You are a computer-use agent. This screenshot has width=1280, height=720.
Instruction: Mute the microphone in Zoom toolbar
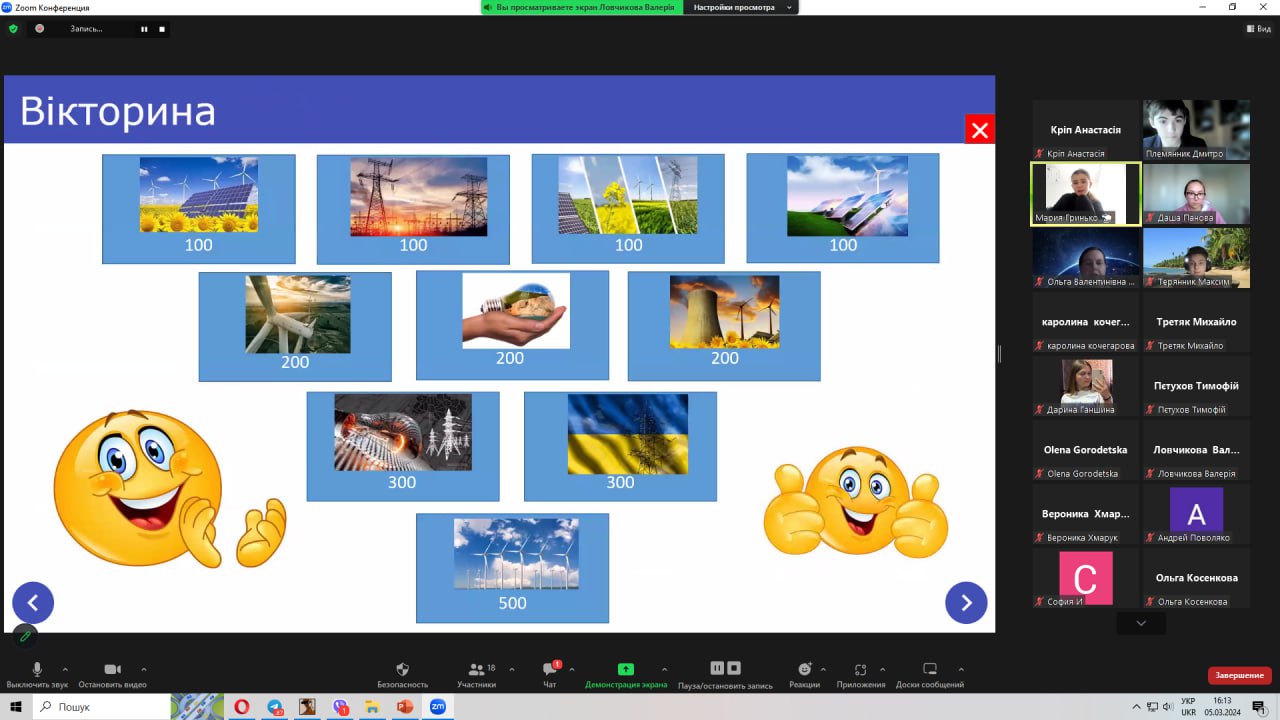(37, 670)
